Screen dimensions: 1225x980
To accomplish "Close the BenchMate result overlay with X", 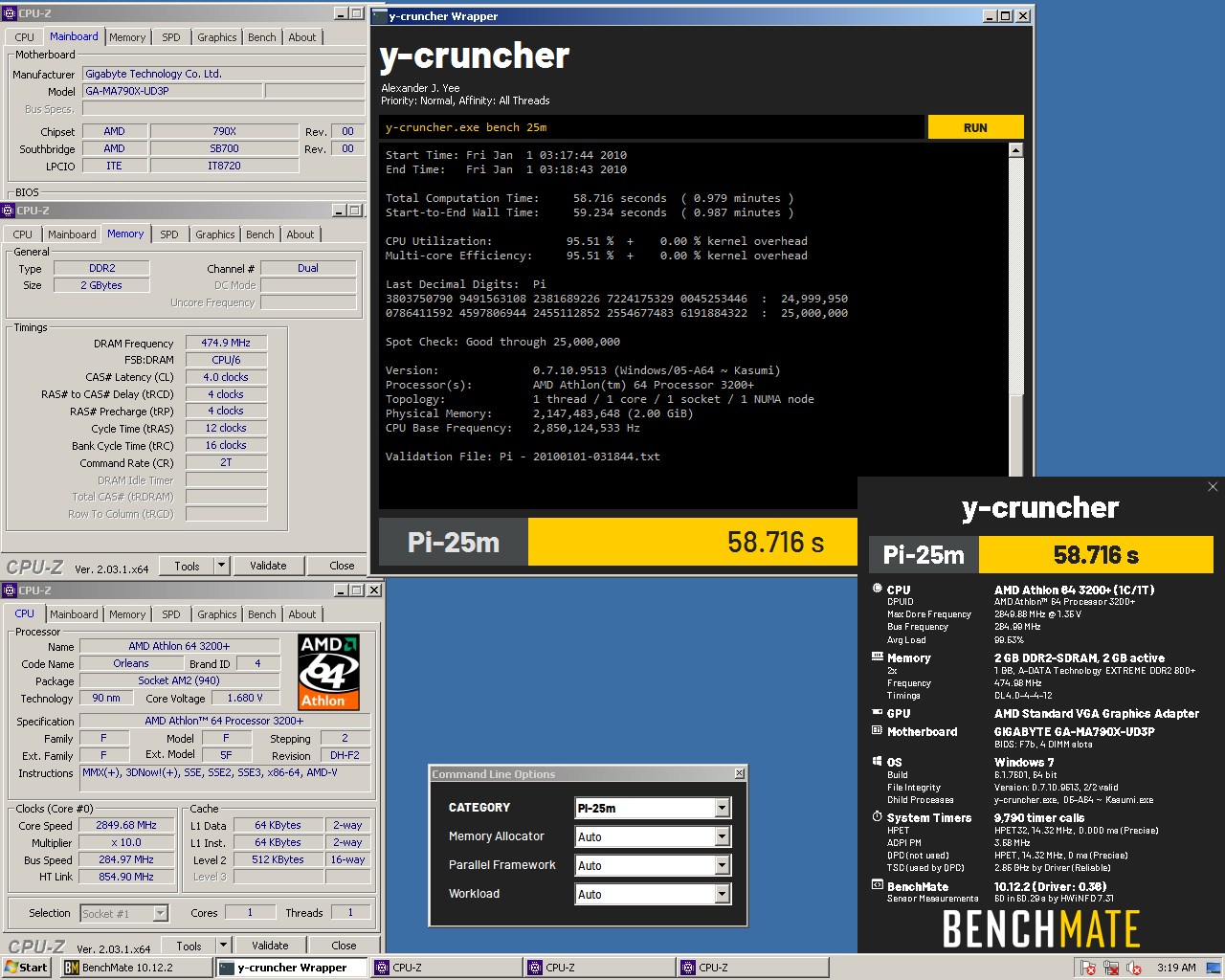I will [x=1213, y=487].
